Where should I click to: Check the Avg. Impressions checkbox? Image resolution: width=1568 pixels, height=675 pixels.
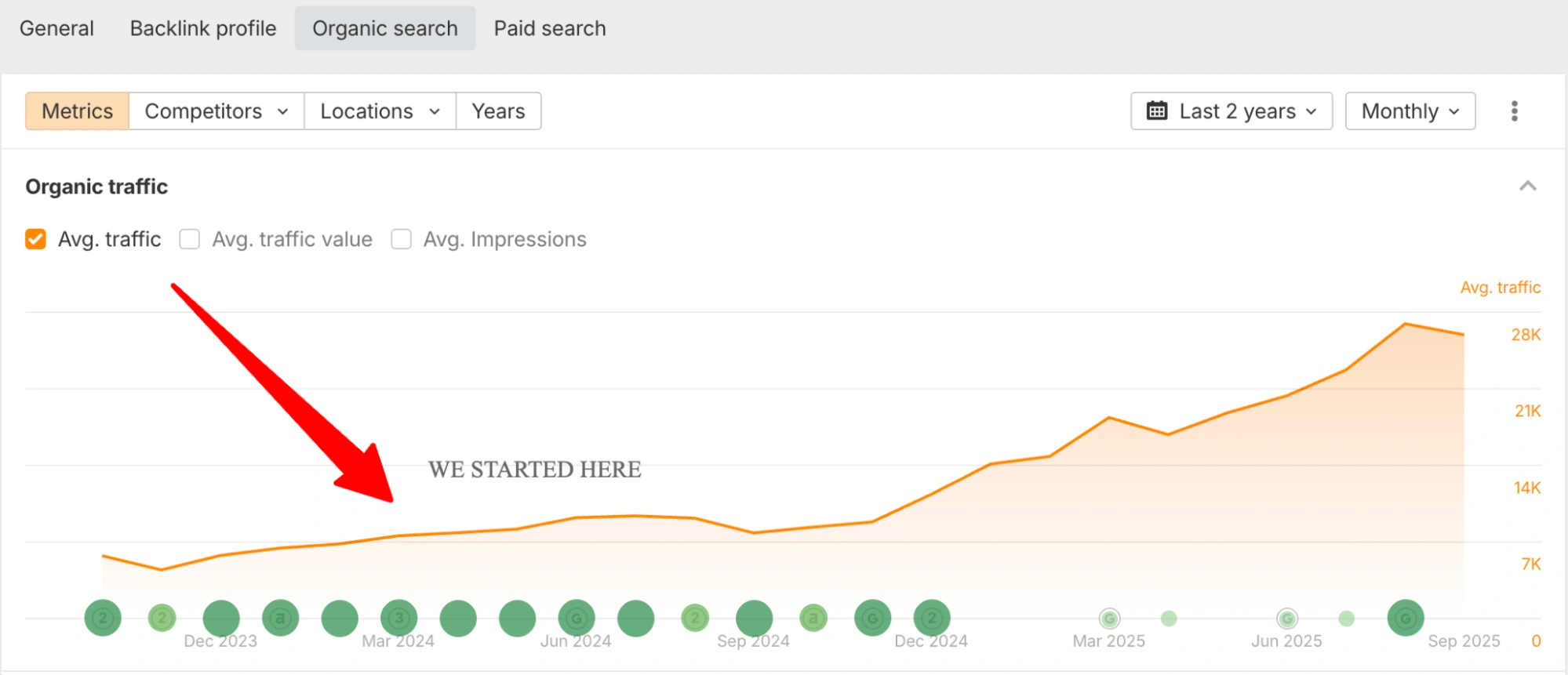click(x=402, y=239)
